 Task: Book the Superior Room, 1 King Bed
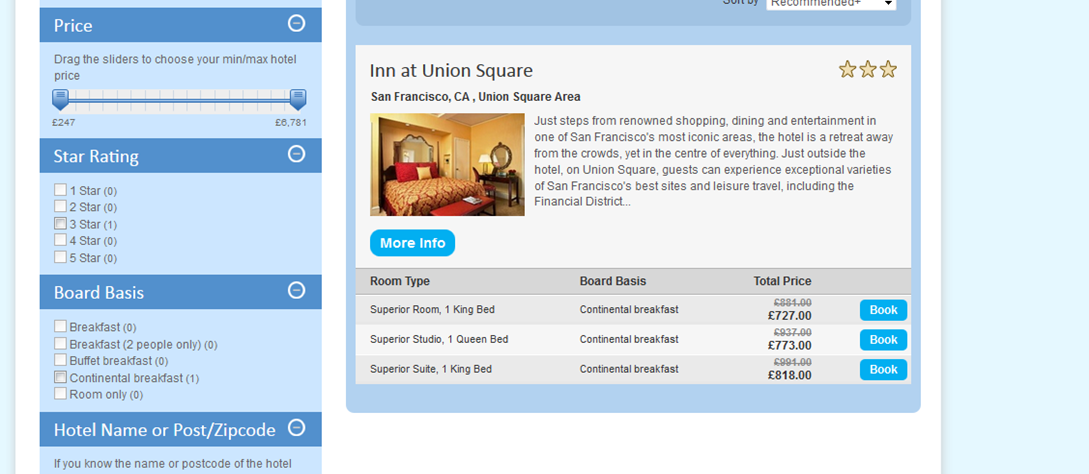tap(883, 310)
